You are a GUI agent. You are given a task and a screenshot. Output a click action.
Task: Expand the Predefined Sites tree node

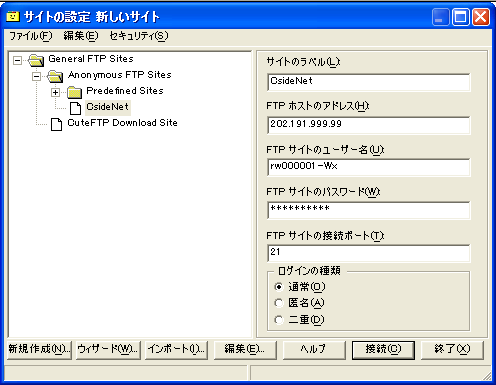coord(56,92)
